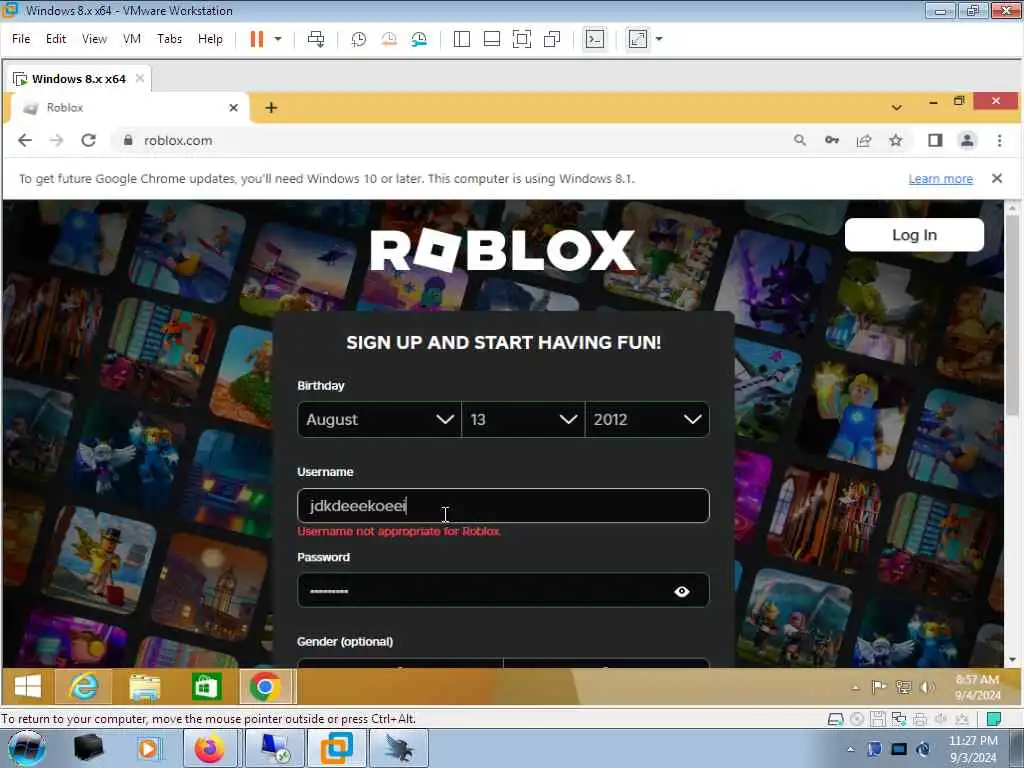The width and height of the screenshot is (1024, 768).
Task: Click VMware network adapter status icon
Action: (899, 719)
